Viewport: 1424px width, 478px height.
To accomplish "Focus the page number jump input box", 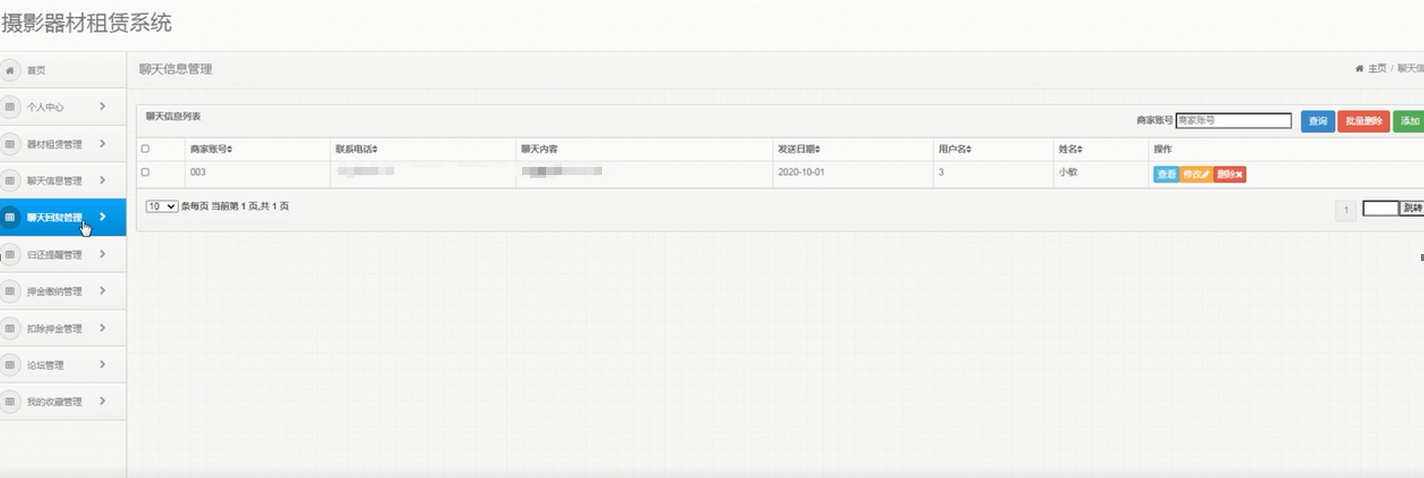I will [1380, 209].
